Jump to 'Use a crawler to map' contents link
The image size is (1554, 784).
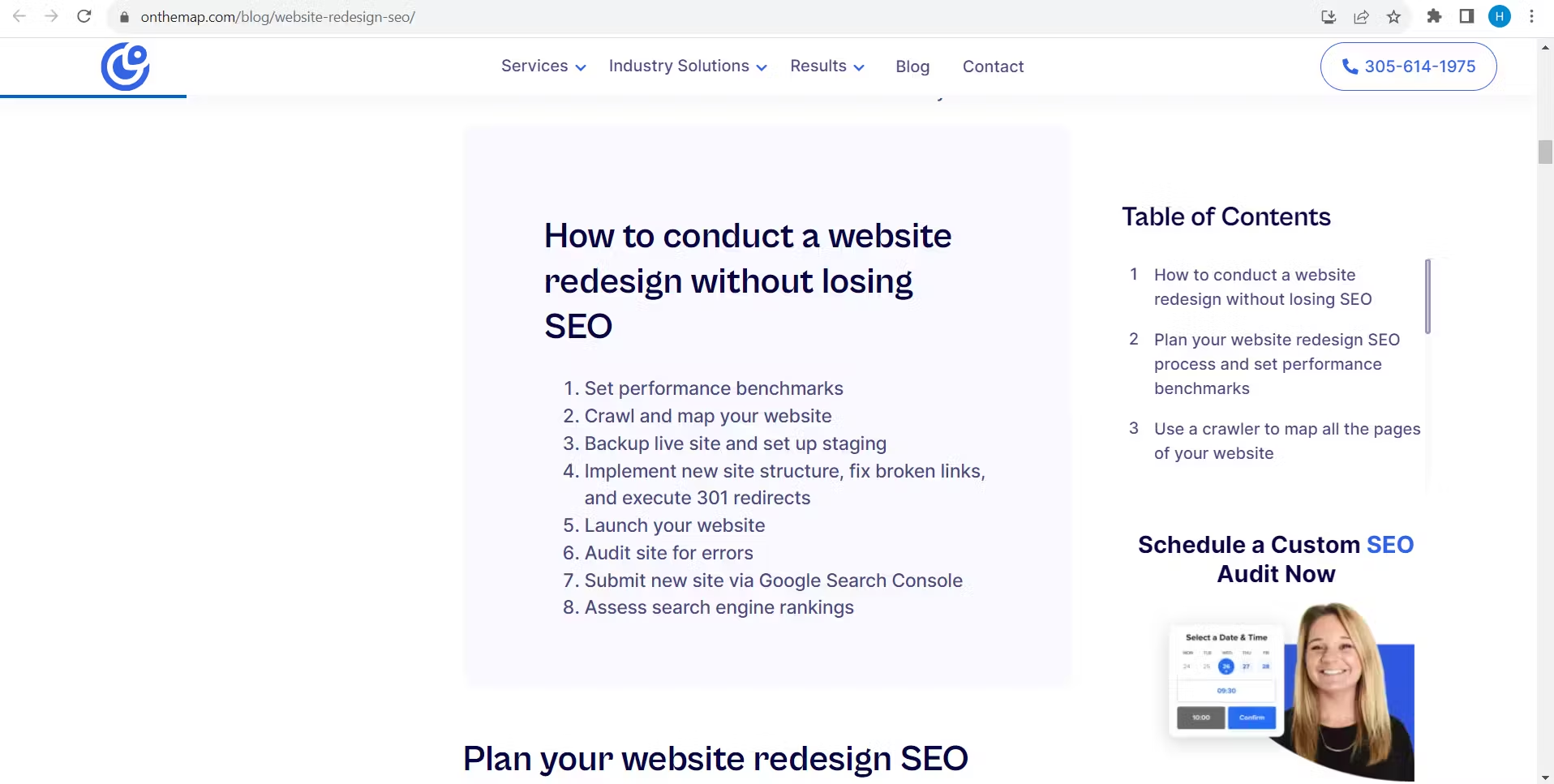point(1287,441)
